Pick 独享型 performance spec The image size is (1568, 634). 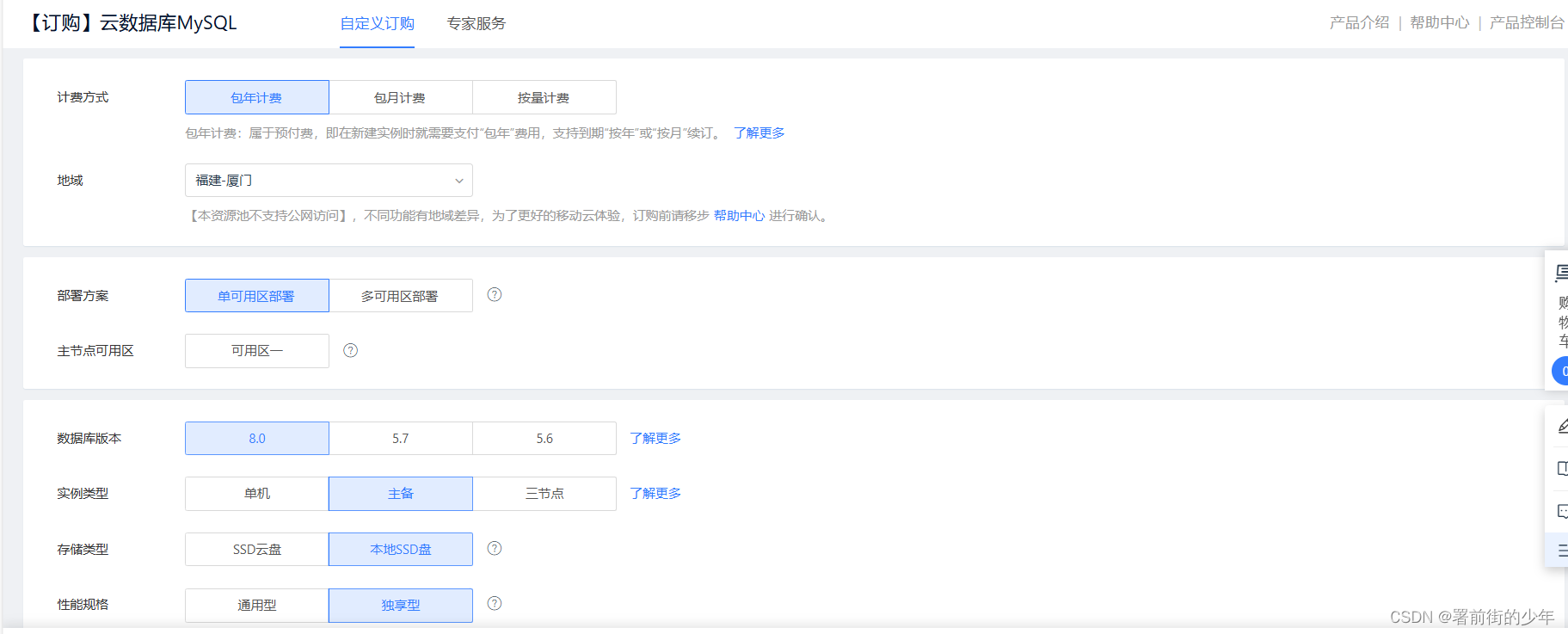(401, 606)
